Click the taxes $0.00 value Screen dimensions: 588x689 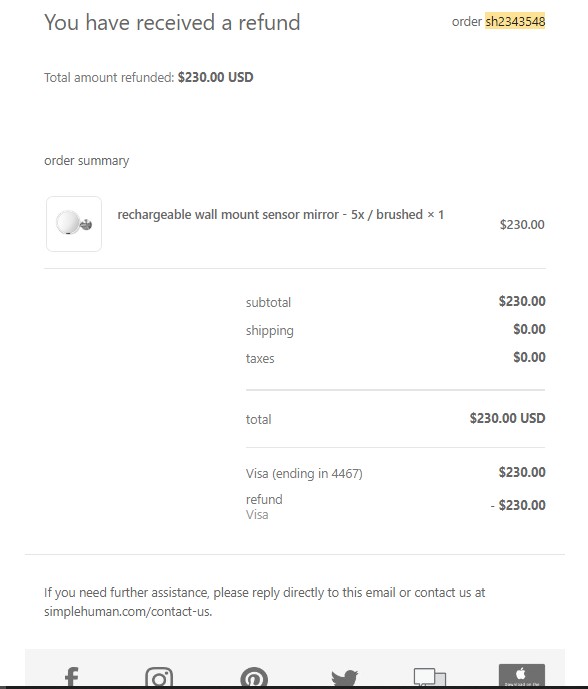(530, 357)
